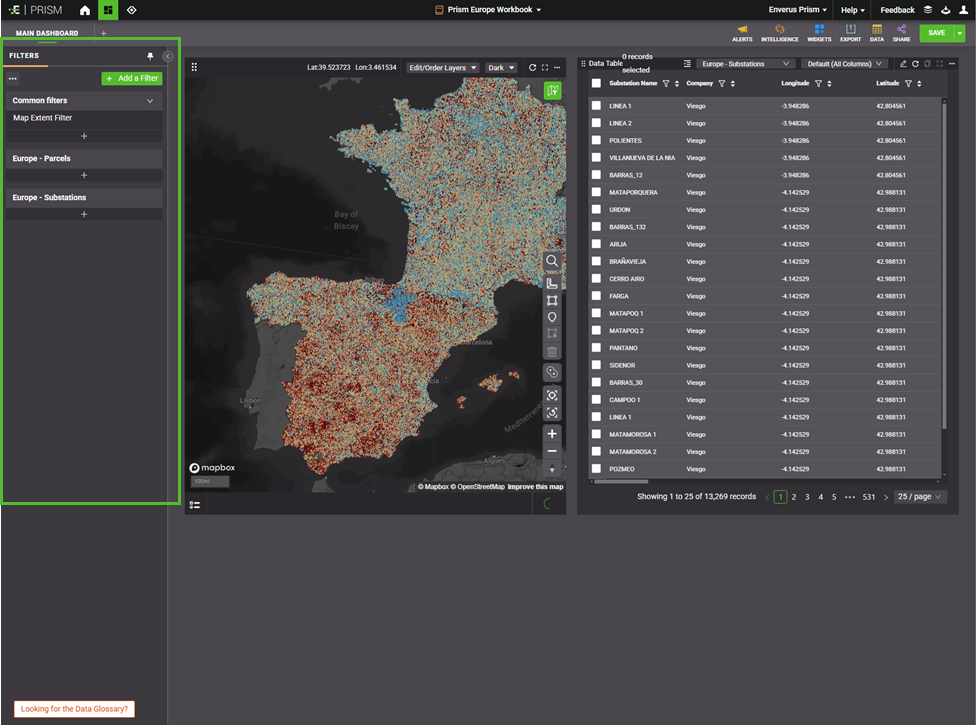Open the data table three-dot menu
Image resolution: width=976 pixels, height=725 pixels.
tap(952, 63)
